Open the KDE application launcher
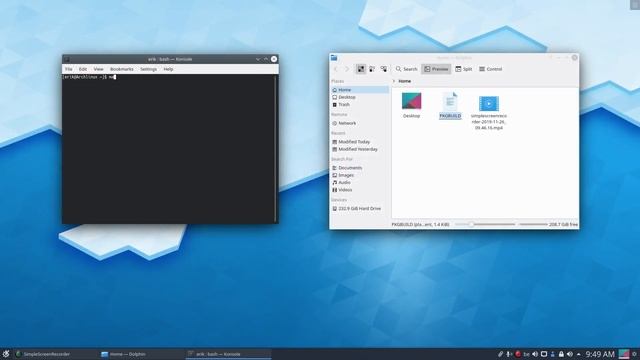640x360 pixels. point(6,354)
